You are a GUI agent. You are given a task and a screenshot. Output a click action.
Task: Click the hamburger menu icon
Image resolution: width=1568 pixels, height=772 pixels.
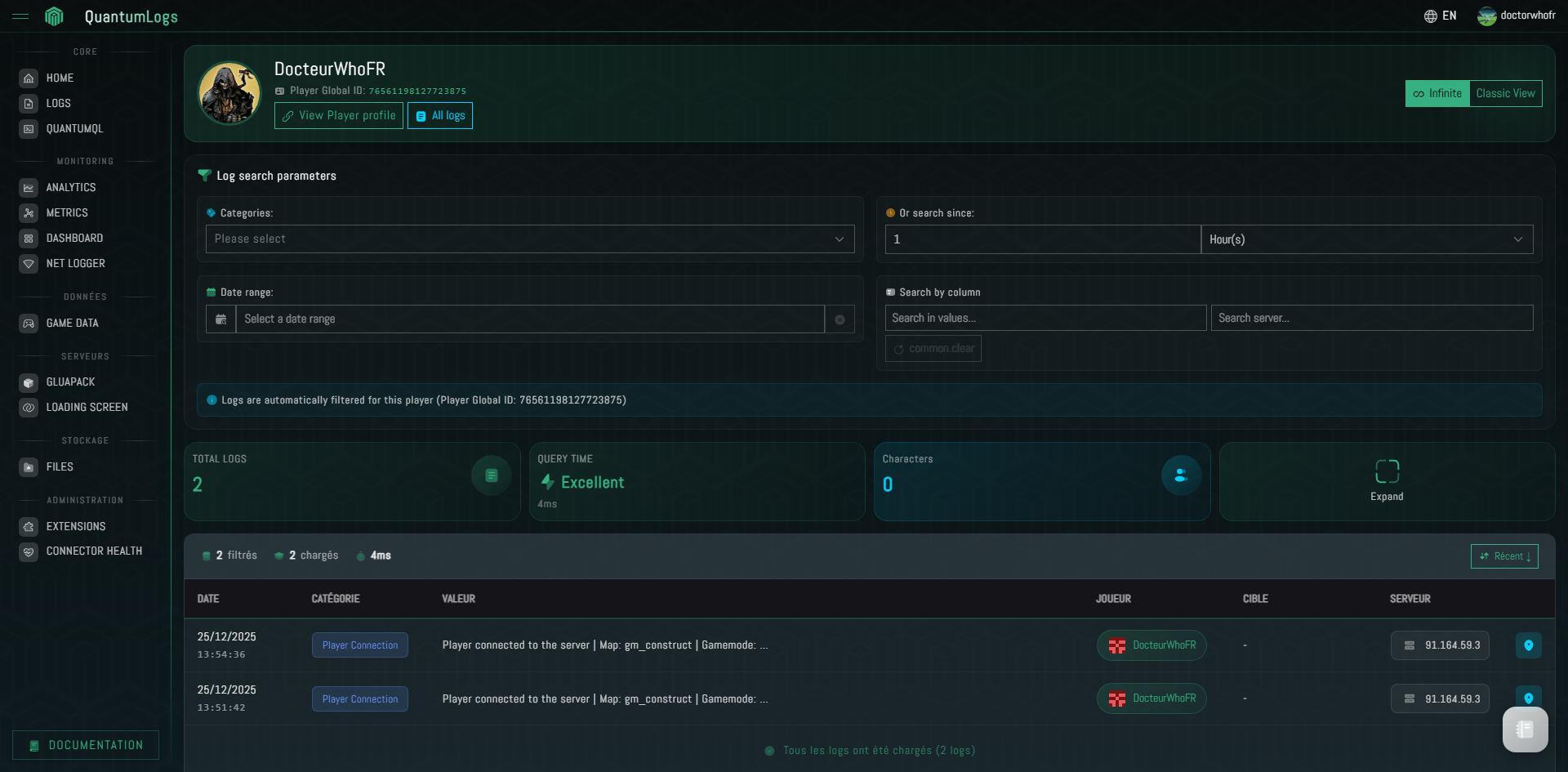(x=20, y=16)
